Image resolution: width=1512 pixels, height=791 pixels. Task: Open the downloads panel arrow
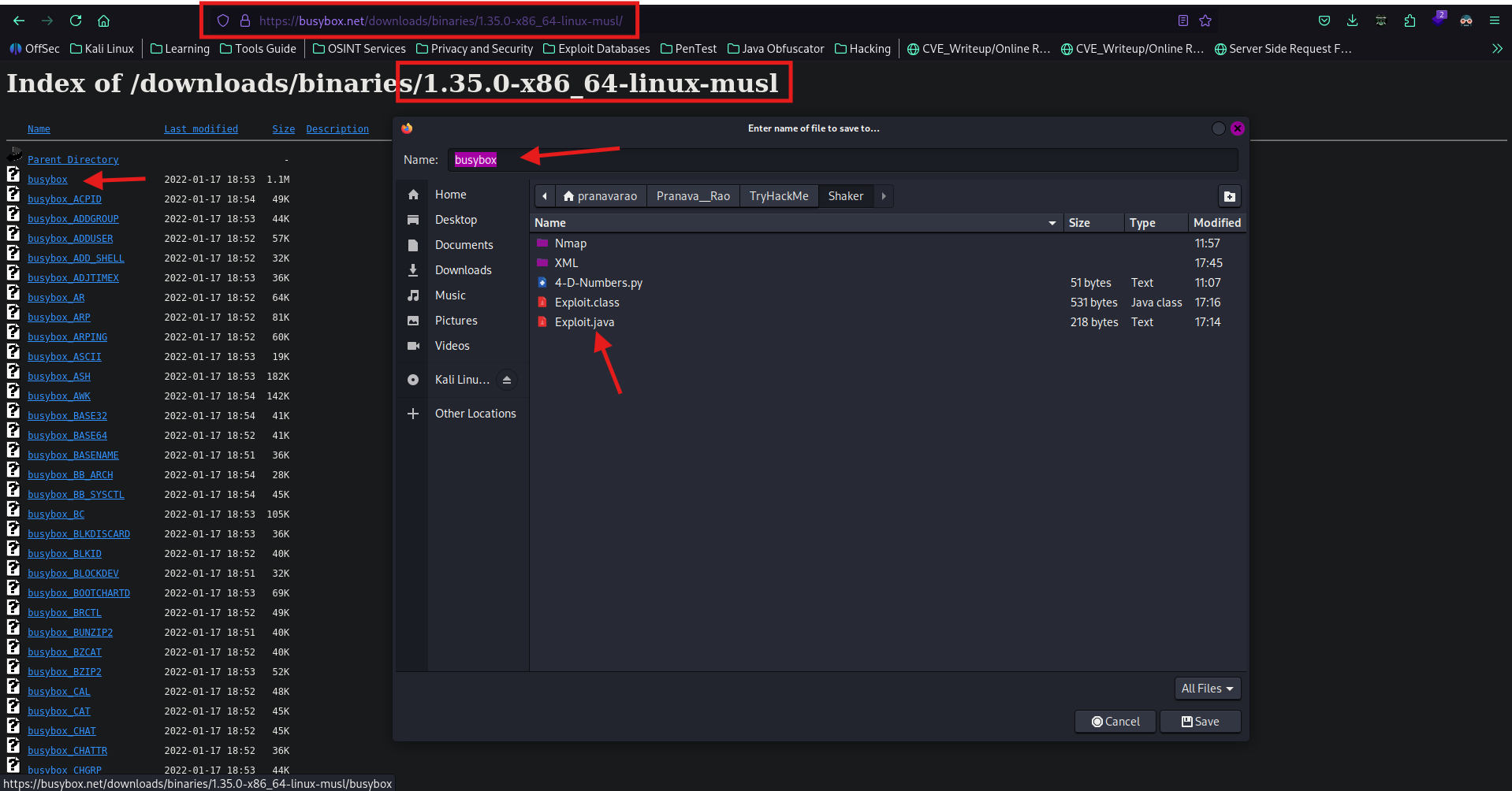coord(1353,20)
